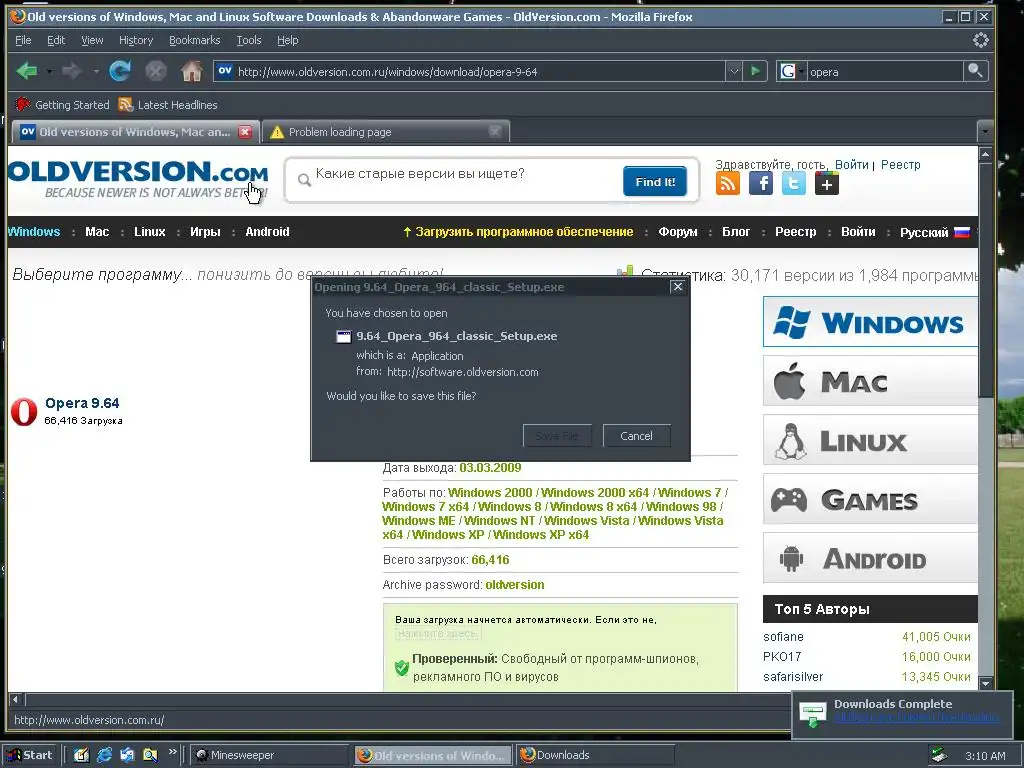
Task: Click the Find It! button
Action: (655, 182)
